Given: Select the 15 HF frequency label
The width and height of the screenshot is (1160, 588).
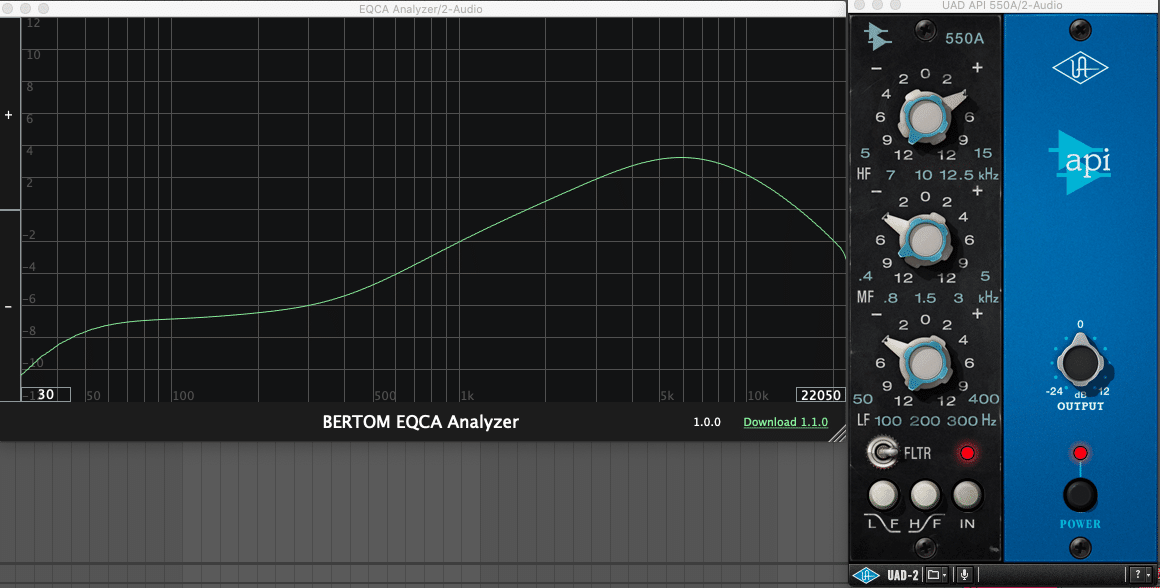Looking at the screenshot, I should pyautogui.click(x=982, y=153).
